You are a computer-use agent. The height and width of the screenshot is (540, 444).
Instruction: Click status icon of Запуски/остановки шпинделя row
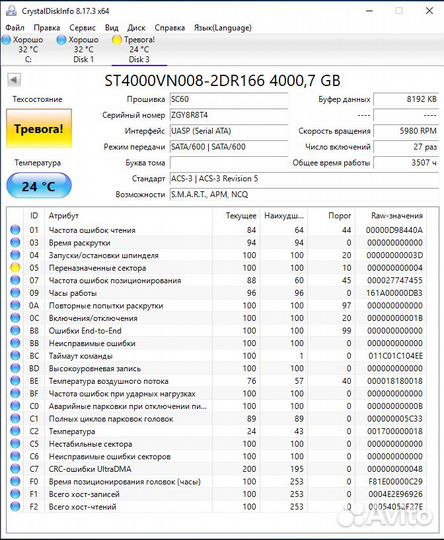[15, 255]
